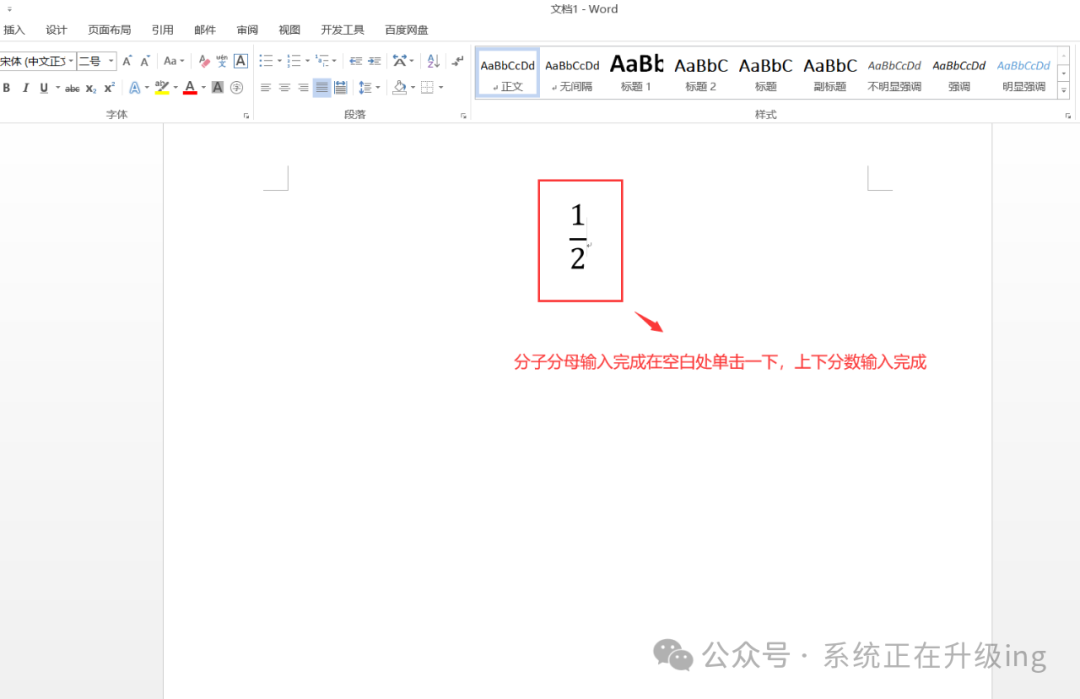Expand bullet library dropdown arrow

point(280,61)
